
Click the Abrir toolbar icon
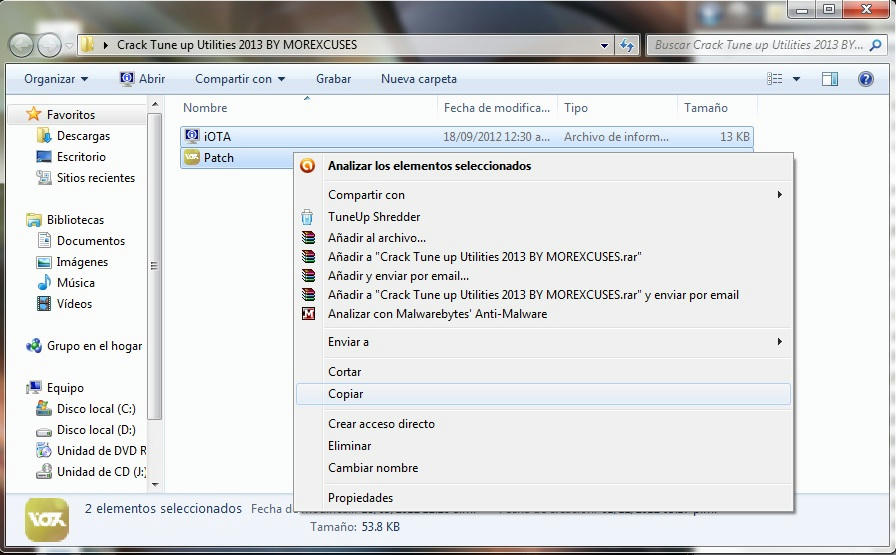point(127,79)
